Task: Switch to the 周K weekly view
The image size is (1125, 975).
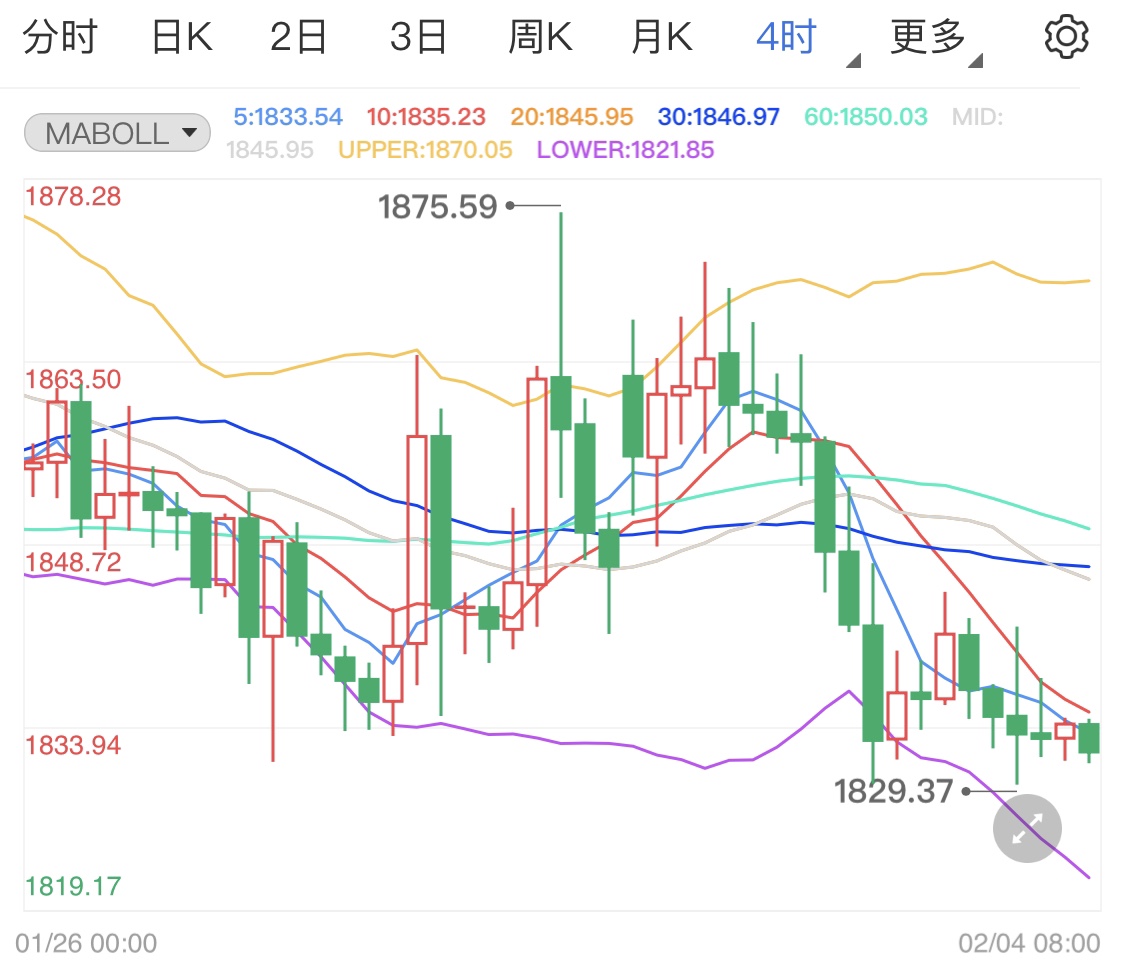Action: click(539, 35)
